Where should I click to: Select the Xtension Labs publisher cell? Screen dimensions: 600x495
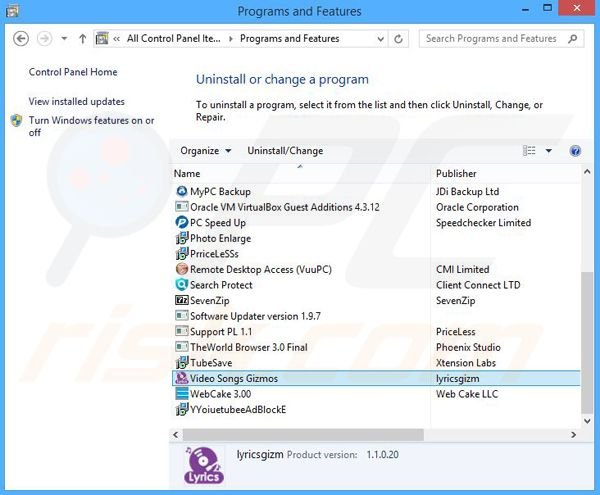point(466,363)
